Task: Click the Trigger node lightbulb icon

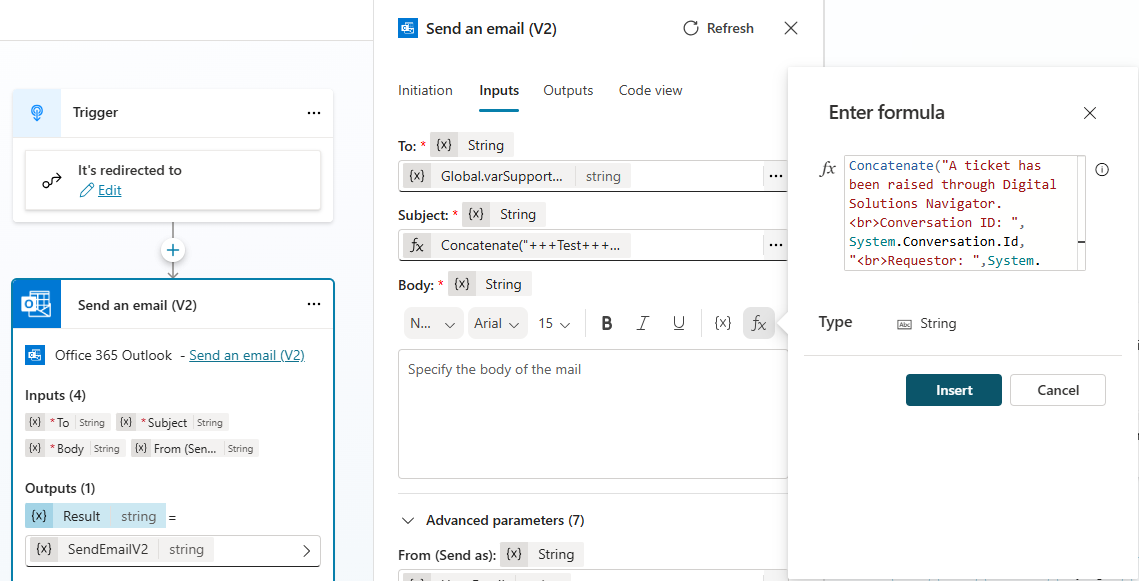Action: tap(37, 113)
